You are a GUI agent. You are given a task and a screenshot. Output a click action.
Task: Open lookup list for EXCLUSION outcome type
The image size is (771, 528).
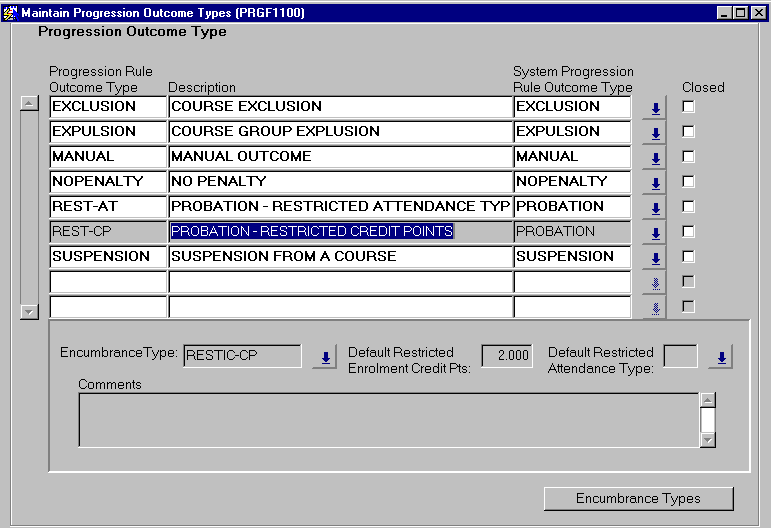655,108
